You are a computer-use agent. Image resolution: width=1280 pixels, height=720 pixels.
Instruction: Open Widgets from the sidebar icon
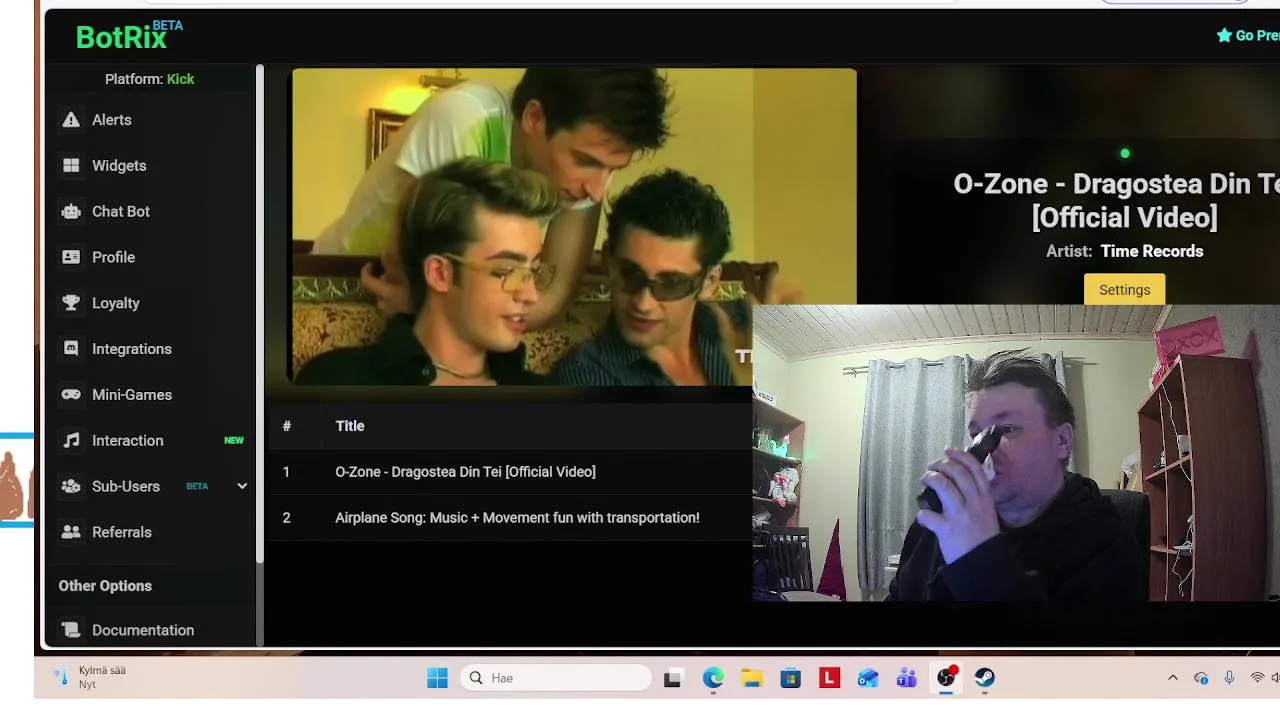click(x=71, y=166)
